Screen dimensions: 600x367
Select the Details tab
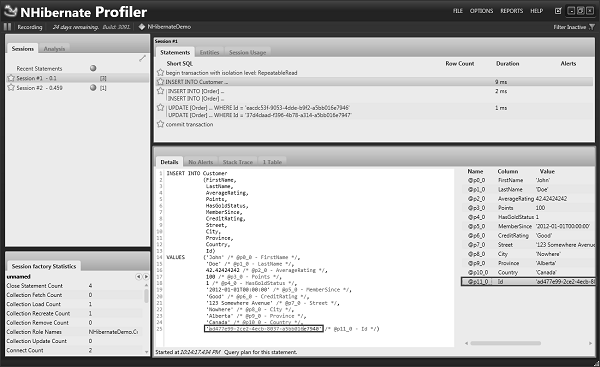170,162
